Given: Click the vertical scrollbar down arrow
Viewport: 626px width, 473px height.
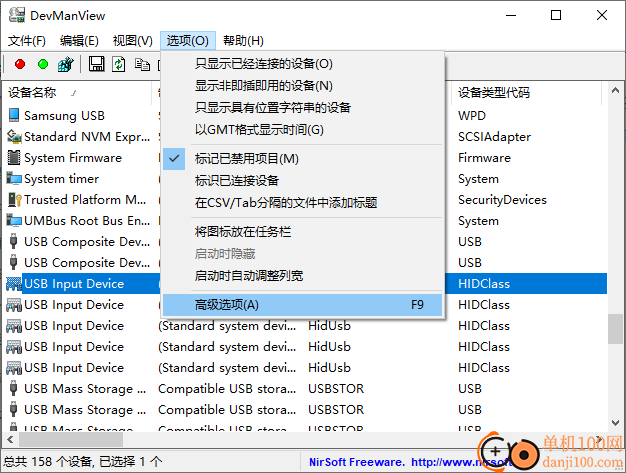Looking at the screenshot, I should pos(616,422).
